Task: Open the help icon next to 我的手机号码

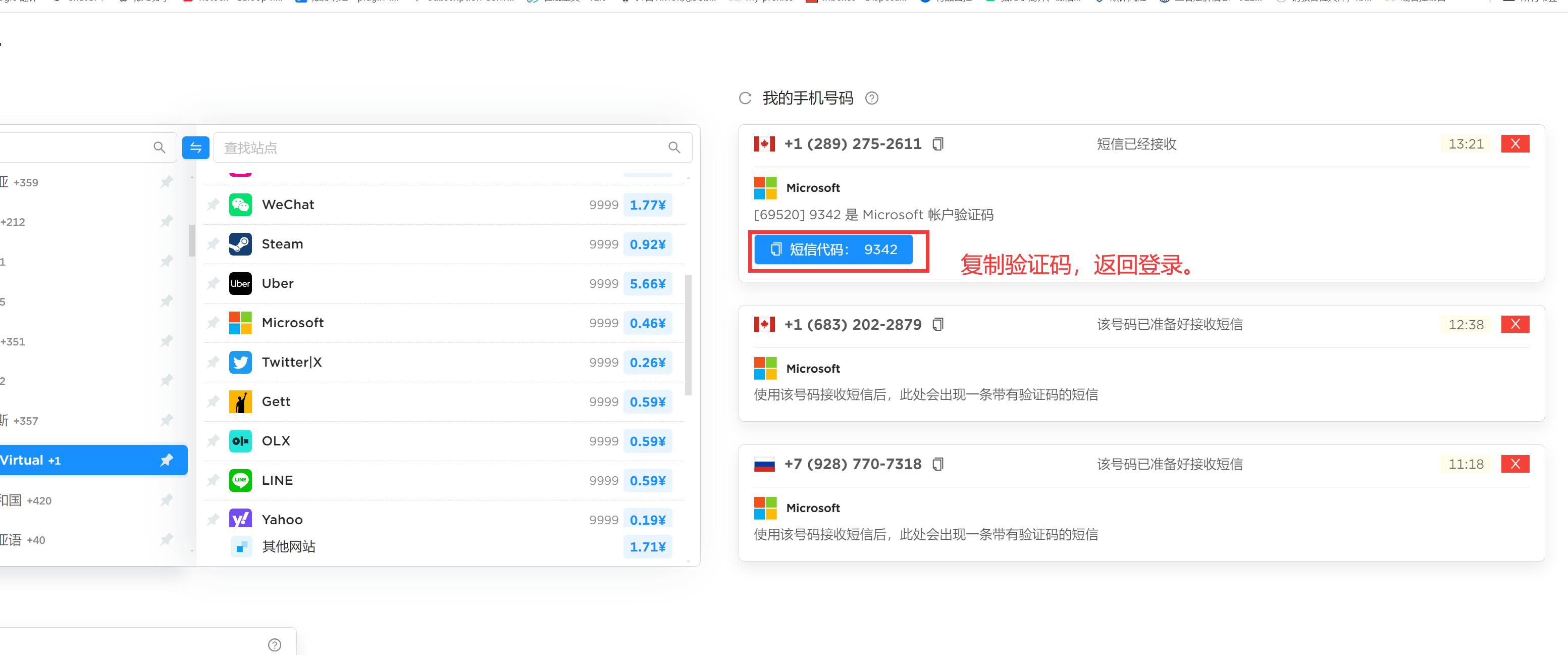Action: click(x=872, y=98)
